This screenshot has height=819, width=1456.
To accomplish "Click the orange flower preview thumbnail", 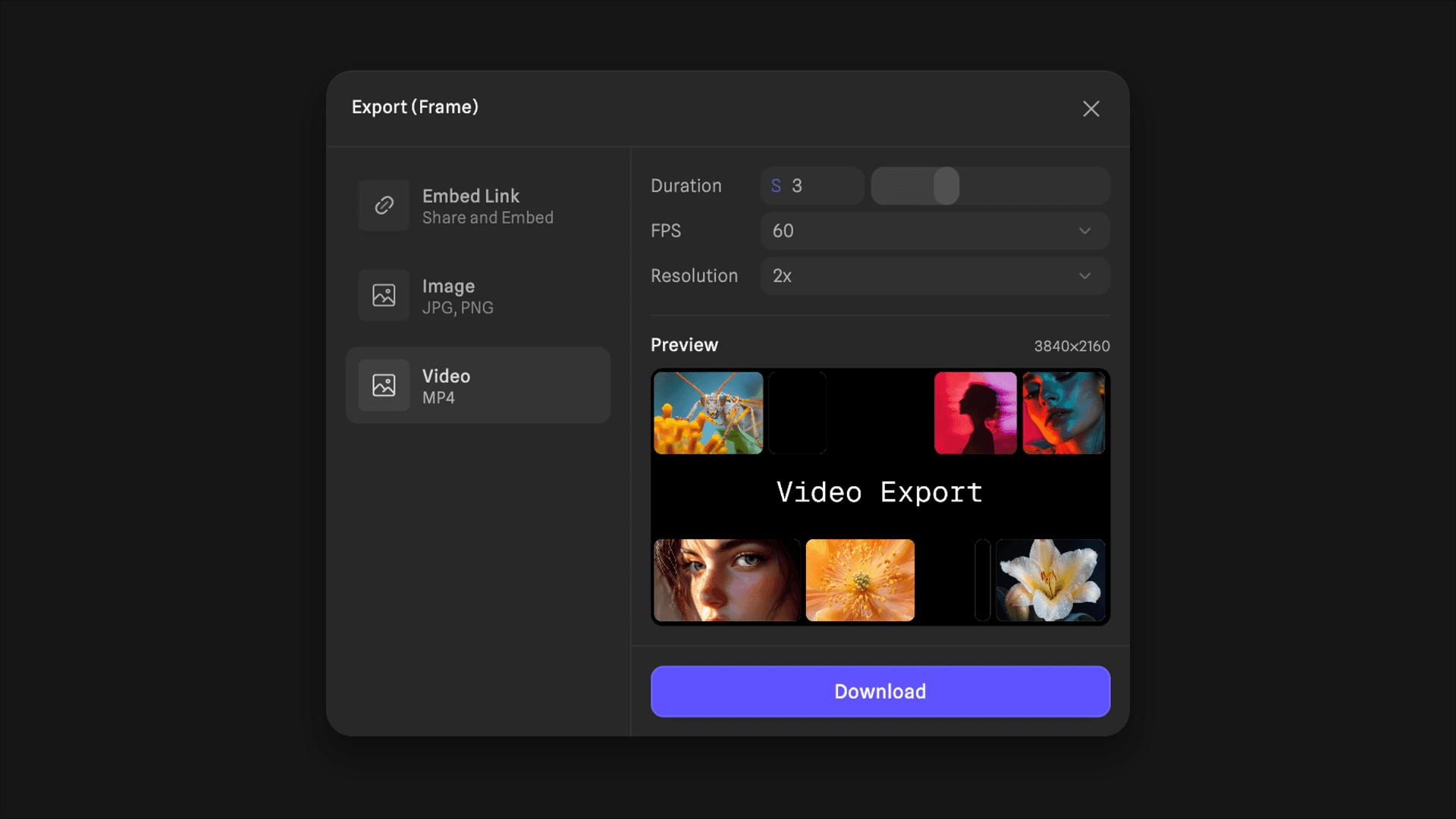I will (860, 580).
